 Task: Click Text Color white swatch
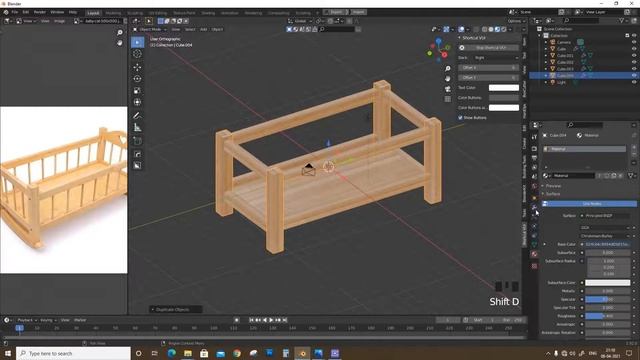(504, 88)
